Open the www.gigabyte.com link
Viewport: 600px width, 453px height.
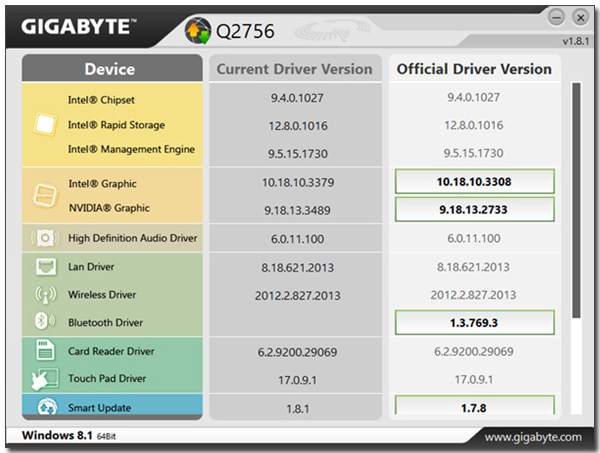[533, 437]
